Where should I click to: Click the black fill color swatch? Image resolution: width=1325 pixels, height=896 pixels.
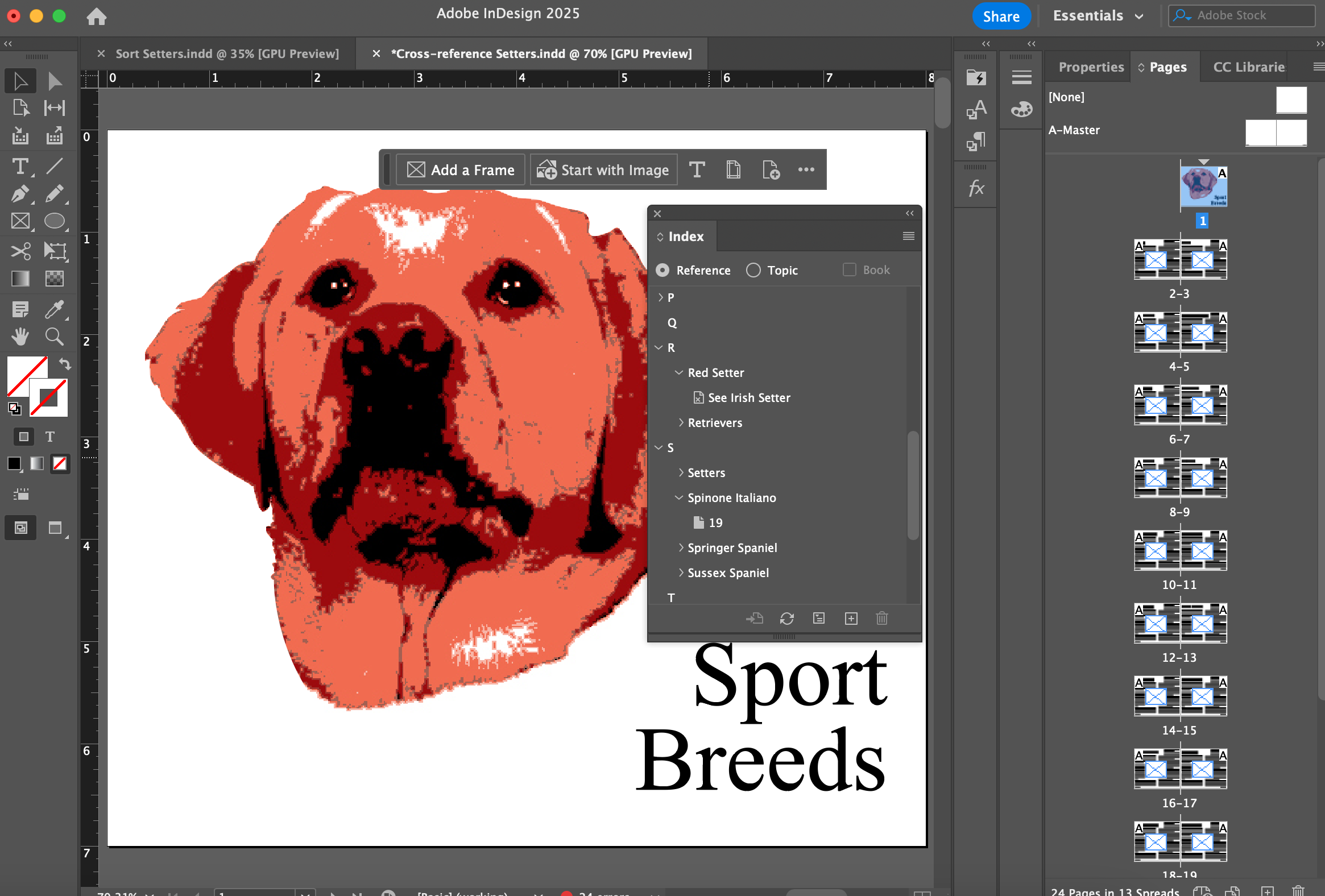(x=14, y=463)
